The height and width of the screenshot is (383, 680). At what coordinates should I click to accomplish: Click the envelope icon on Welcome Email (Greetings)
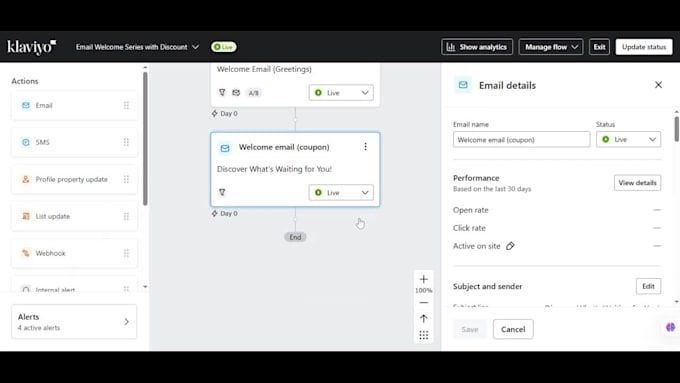(236, 92)
